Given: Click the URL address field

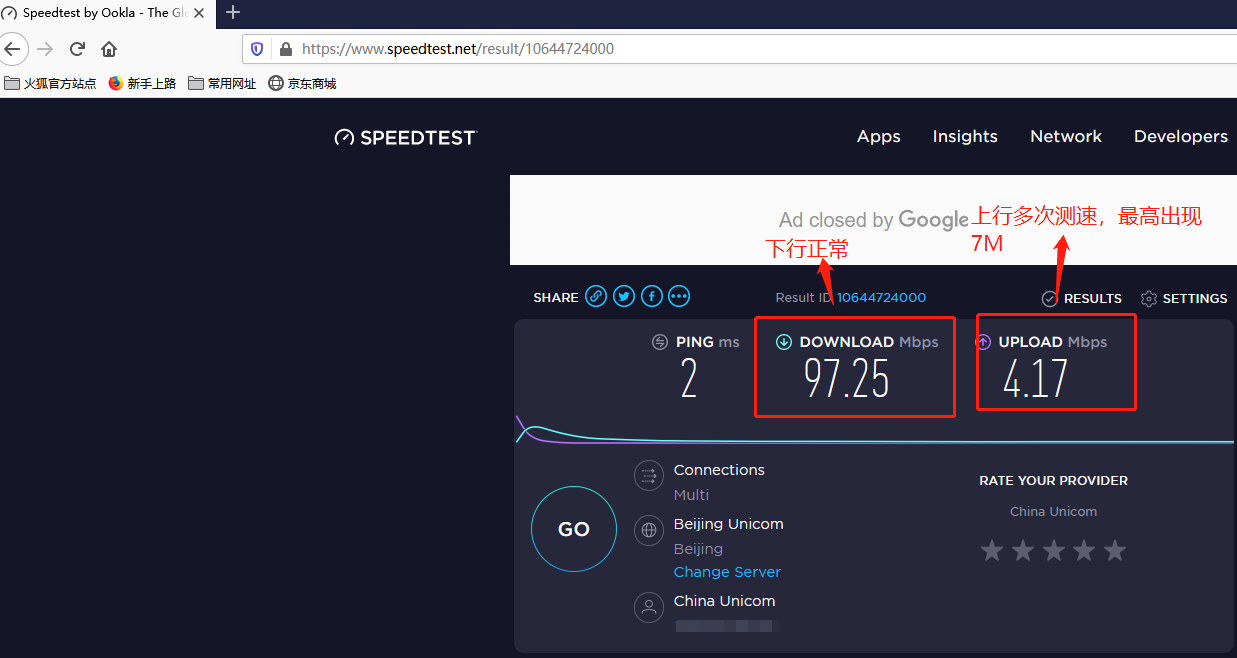Looking at the screenshot, I should click(x=740, y=49).
